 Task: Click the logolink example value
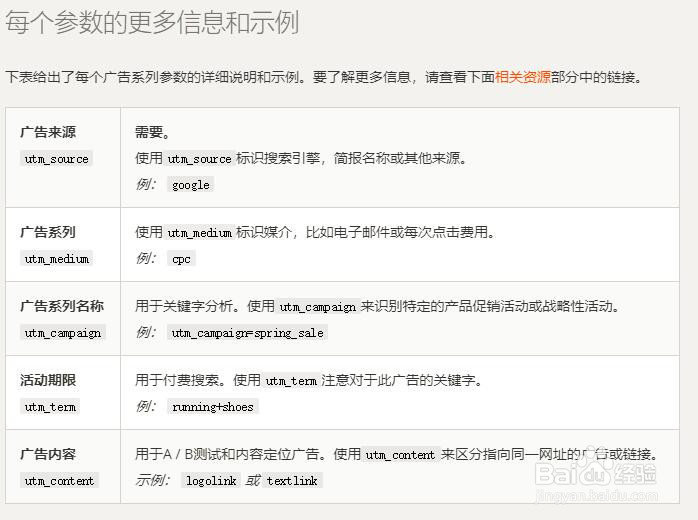pos(211,480)
